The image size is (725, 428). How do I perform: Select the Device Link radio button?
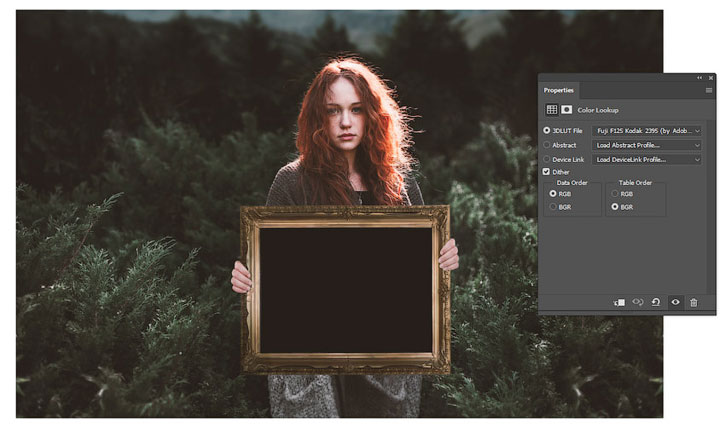click(x=547, y=159)
